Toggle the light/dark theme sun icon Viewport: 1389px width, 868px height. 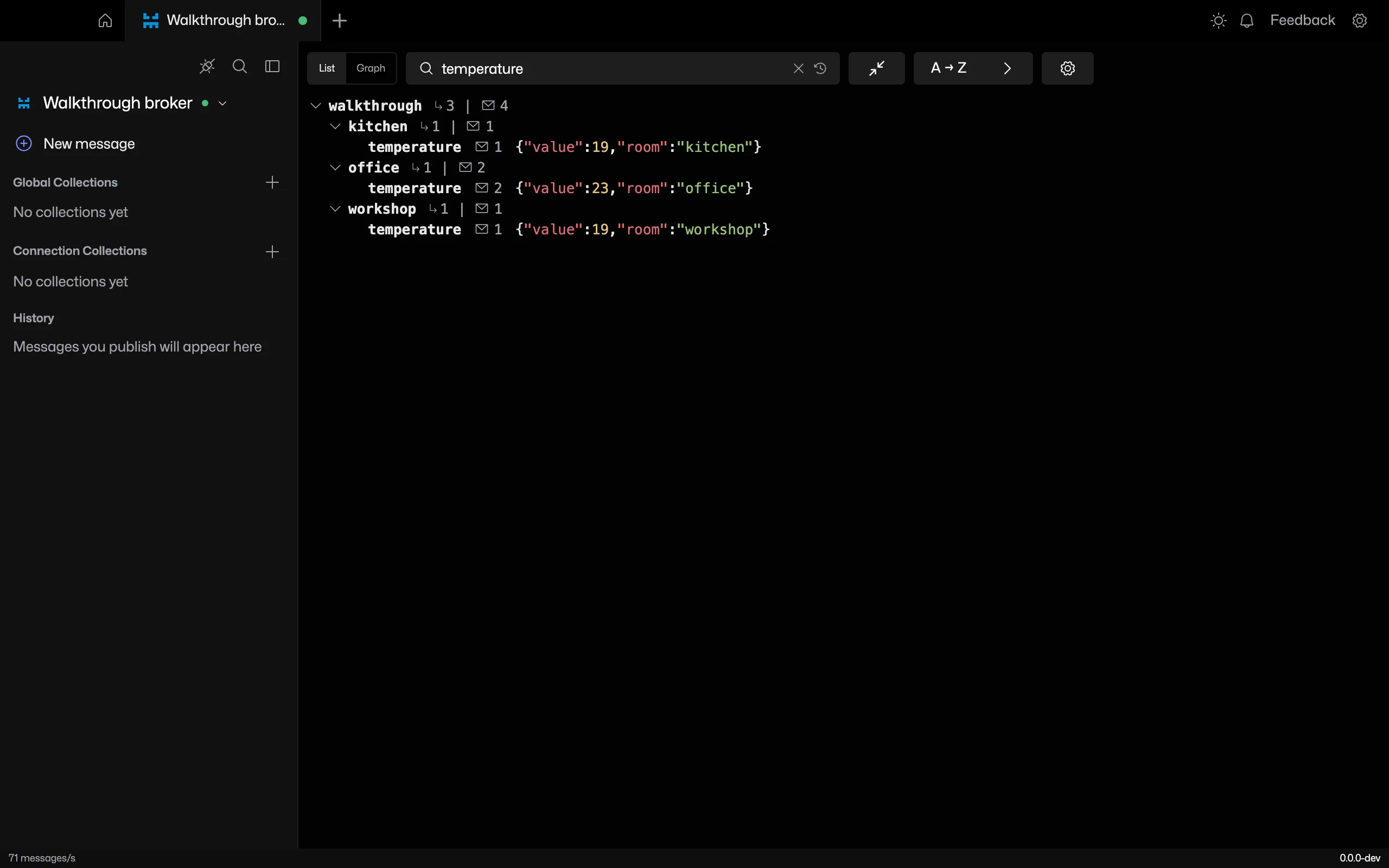[x=1218, y=21]
